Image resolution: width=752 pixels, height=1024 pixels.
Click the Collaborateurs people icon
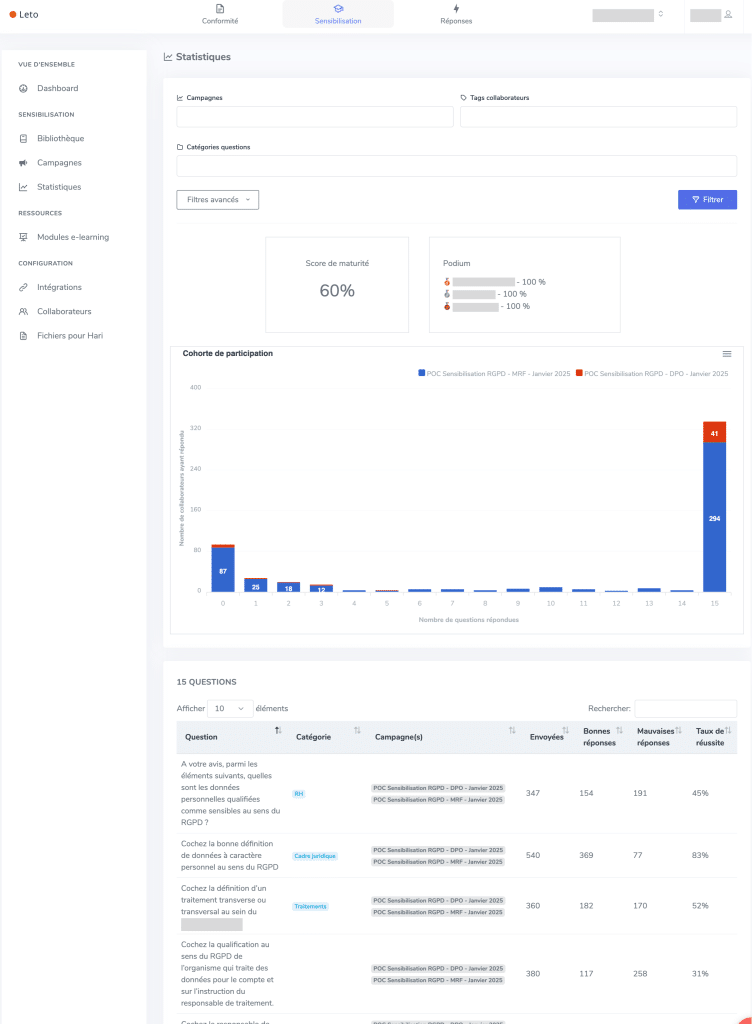[x=24, y=311]
